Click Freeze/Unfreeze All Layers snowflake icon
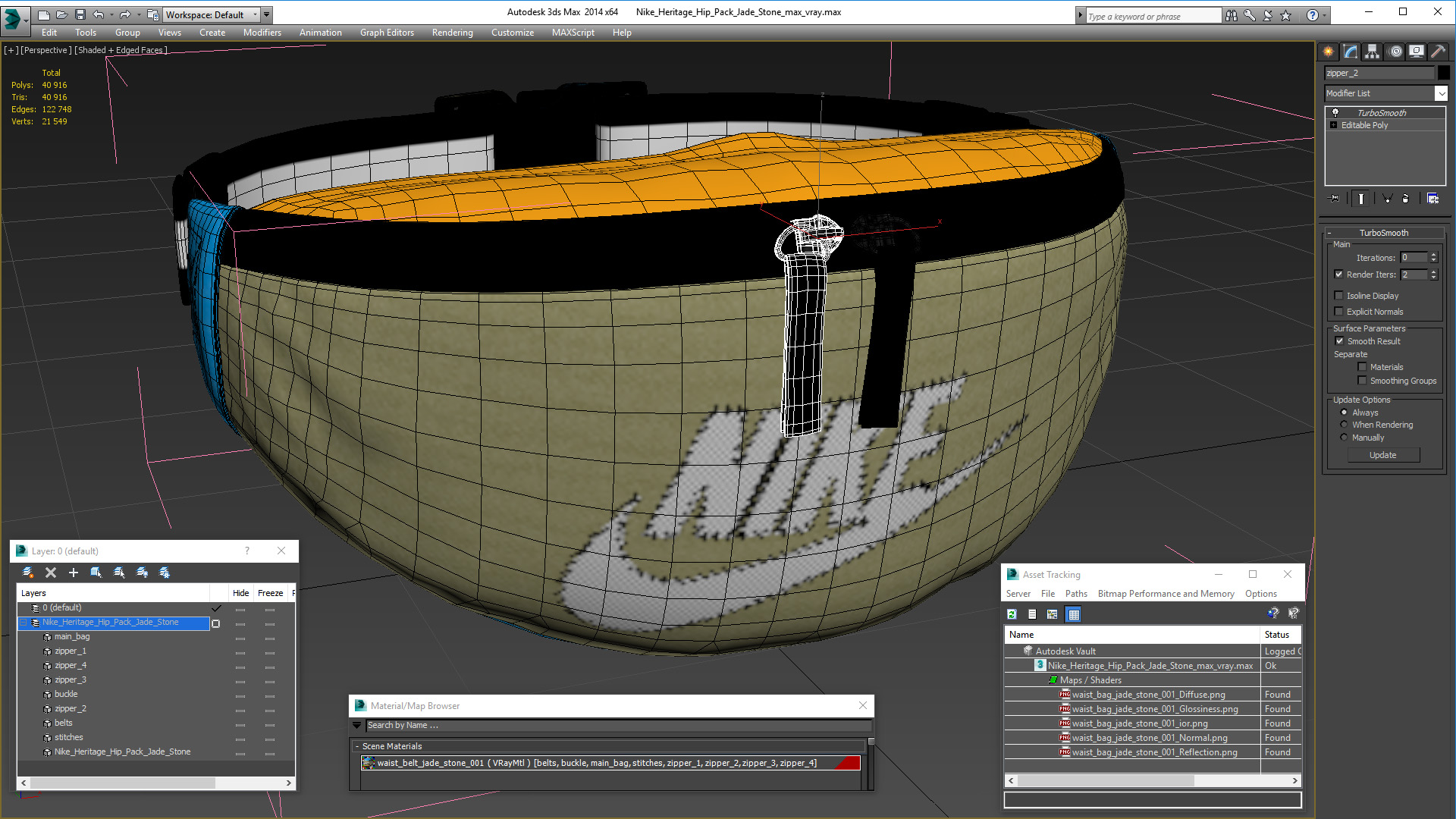Viewport: 1456px width, 819px height. pos(165,573)
